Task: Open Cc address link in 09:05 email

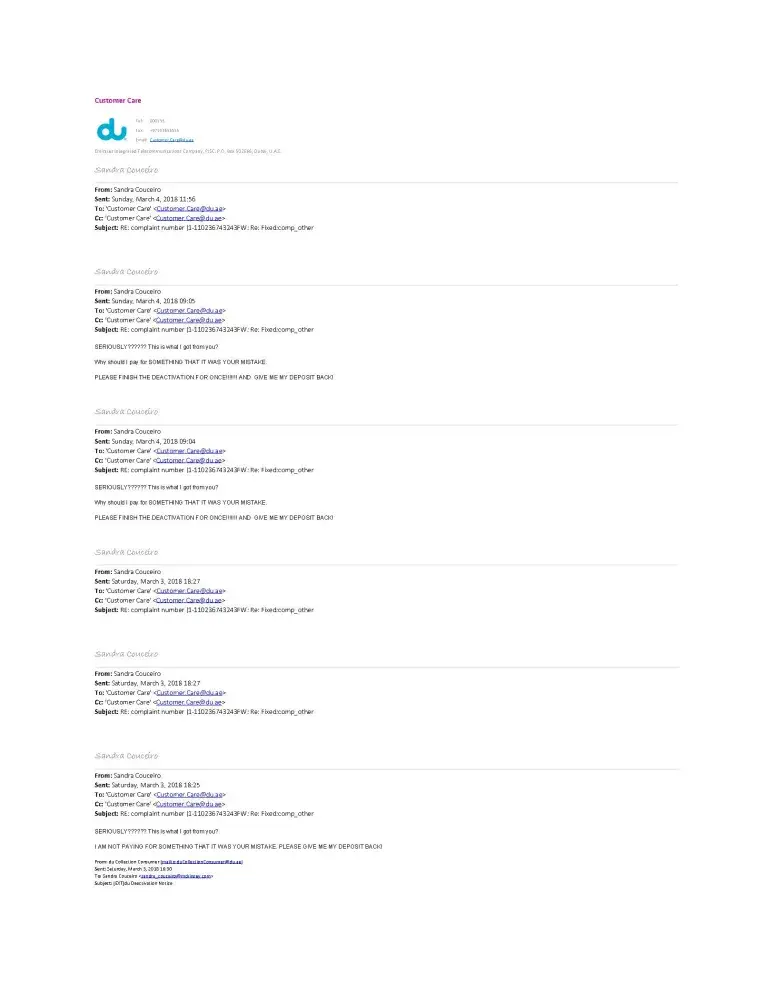Action: (x=189, y=320)
